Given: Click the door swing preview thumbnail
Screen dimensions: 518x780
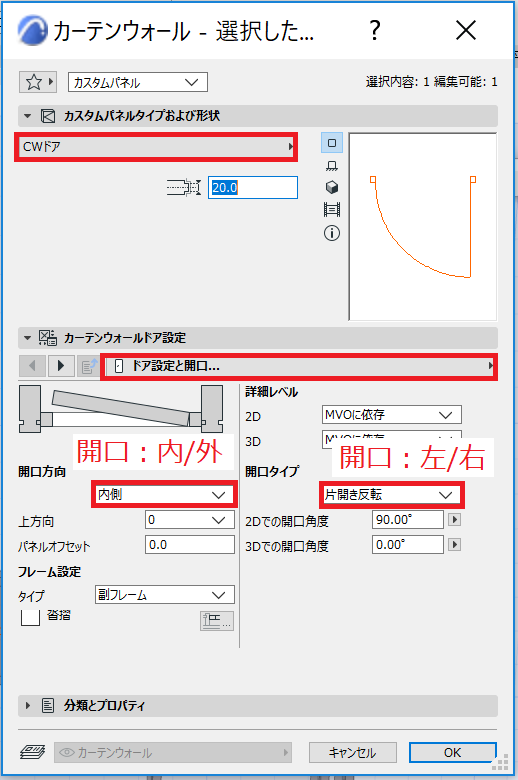Looking at the screenshot, I should [423, 227].
